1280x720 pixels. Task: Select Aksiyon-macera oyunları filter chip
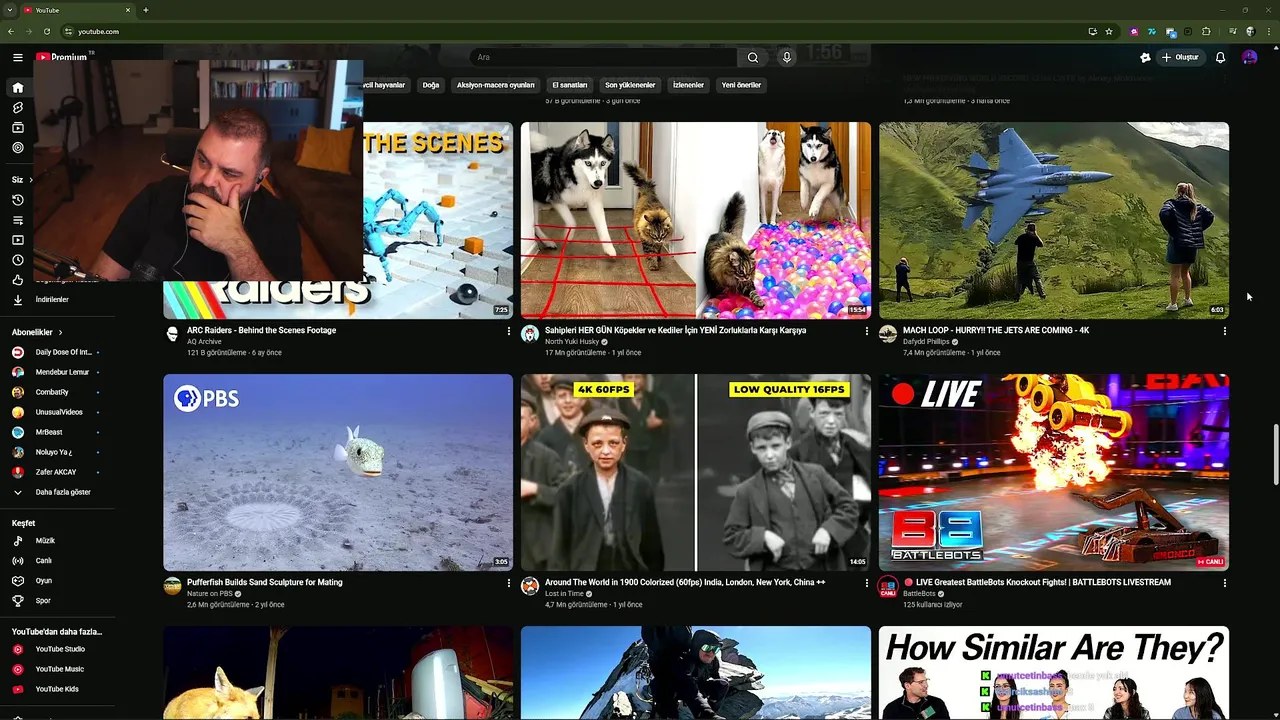pos(495,85)
